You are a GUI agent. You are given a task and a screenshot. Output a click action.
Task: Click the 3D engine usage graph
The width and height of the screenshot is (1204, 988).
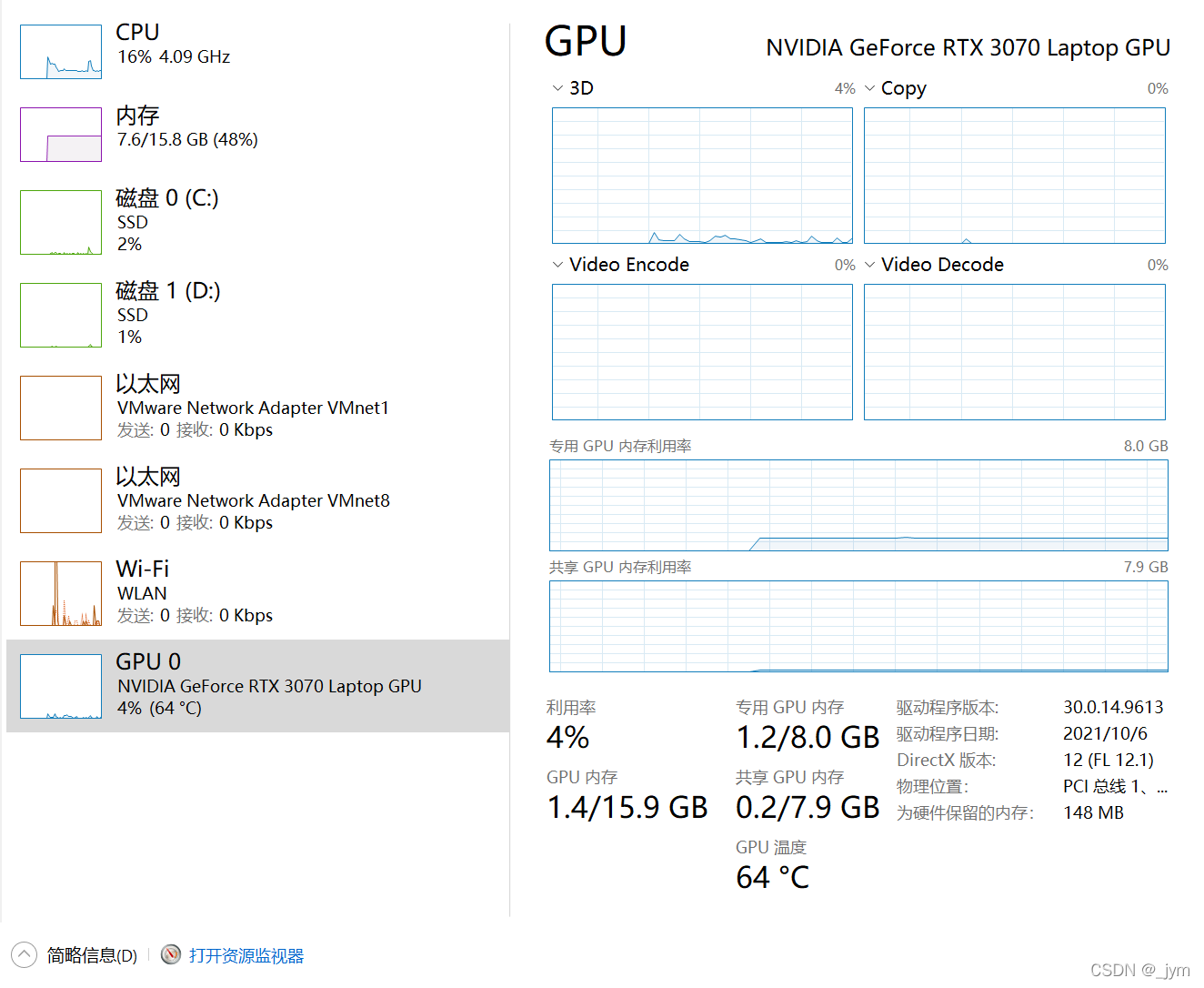point(702,176)
